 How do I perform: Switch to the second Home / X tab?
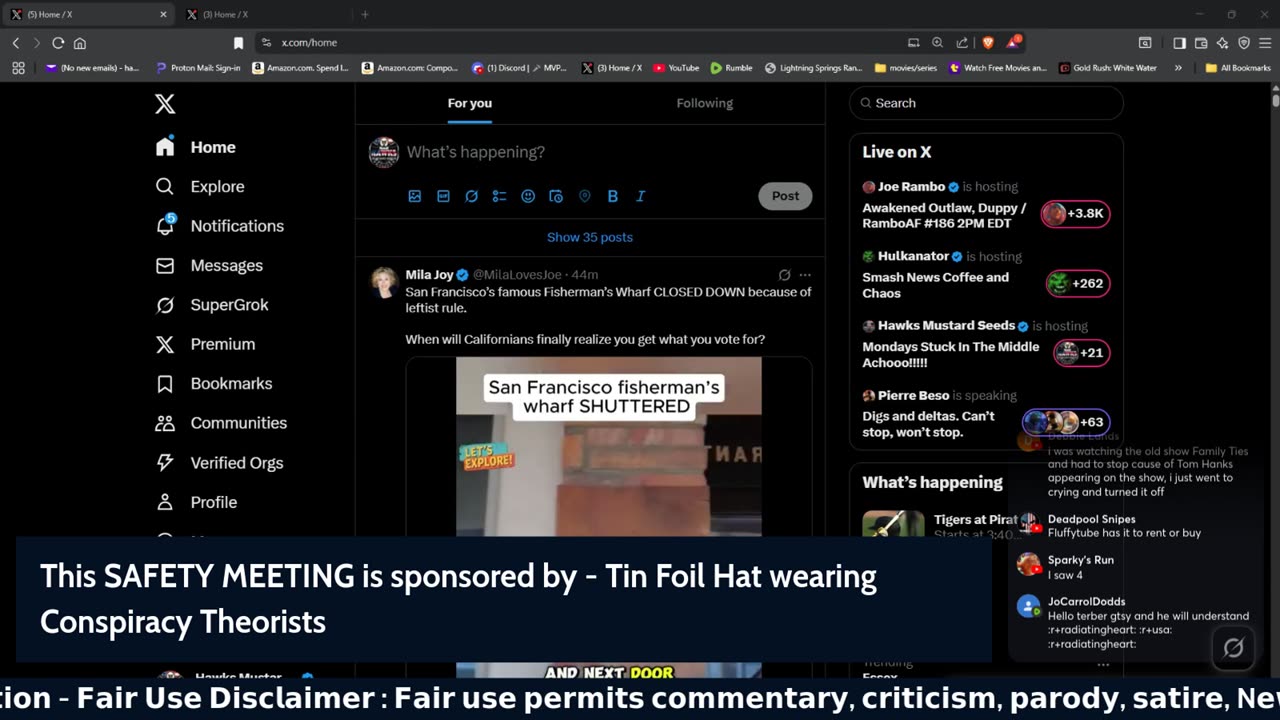coord(265,14)
